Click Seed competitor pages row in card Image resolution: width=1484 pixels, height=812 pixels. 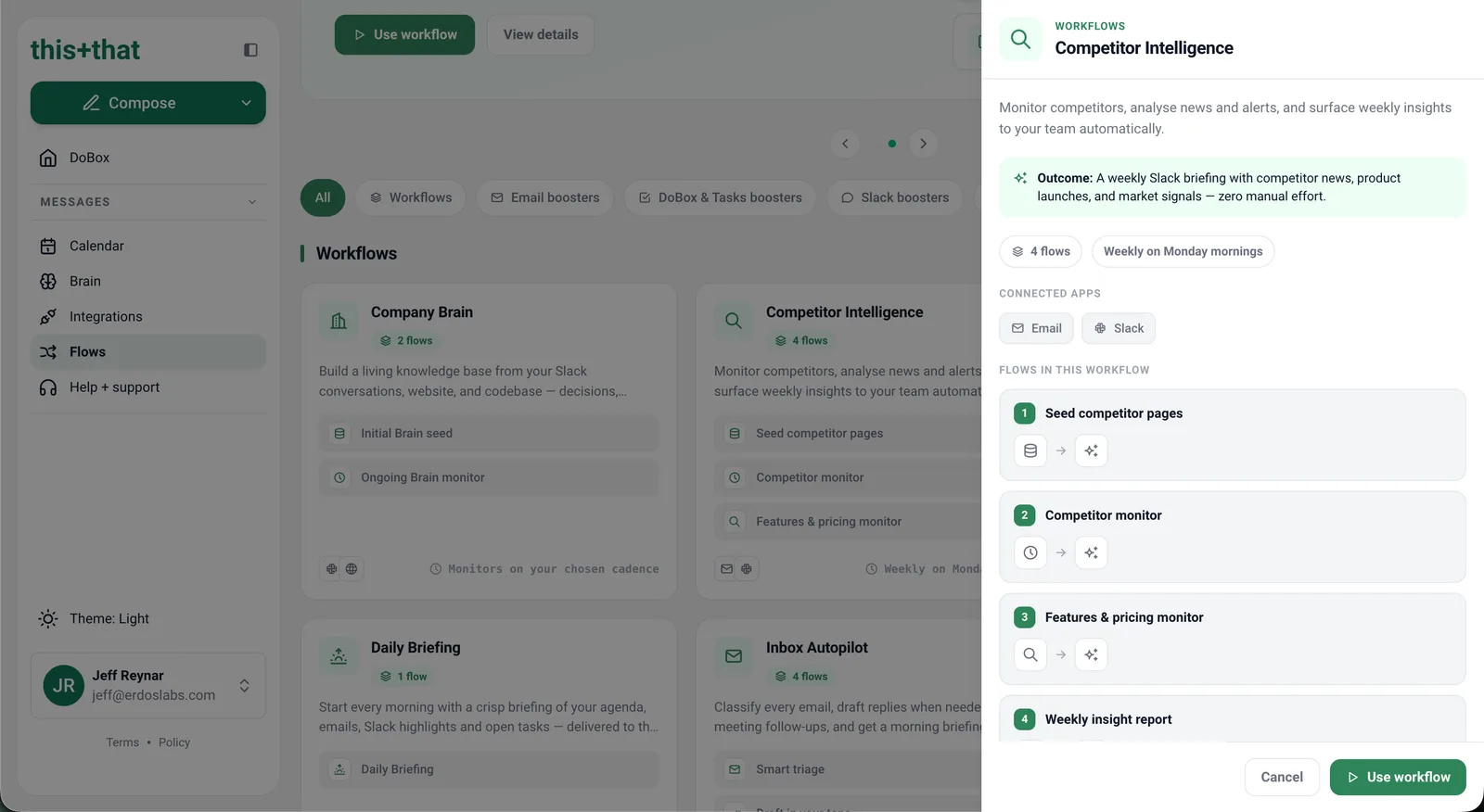point(848,433)
